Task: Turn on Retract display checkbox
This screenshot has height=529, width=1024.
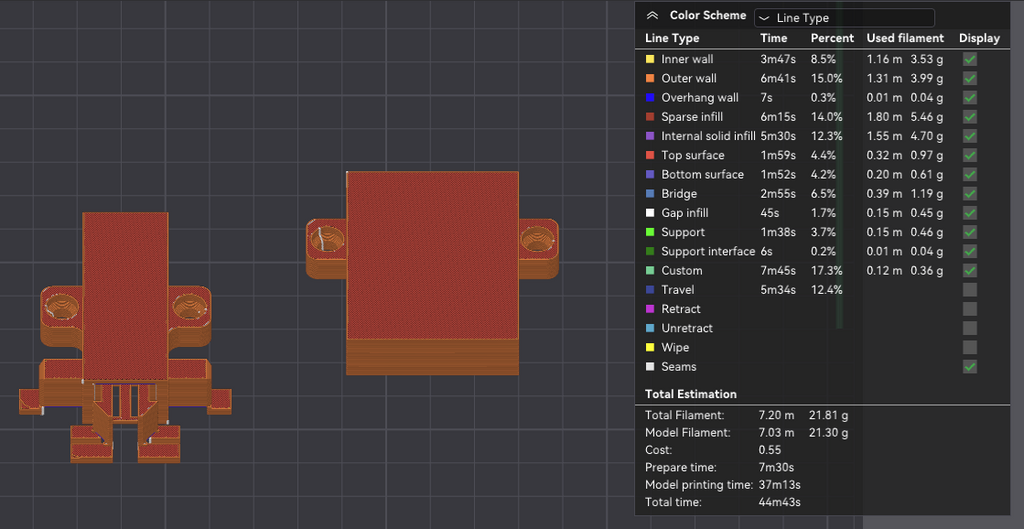Action: pos(970,309)
